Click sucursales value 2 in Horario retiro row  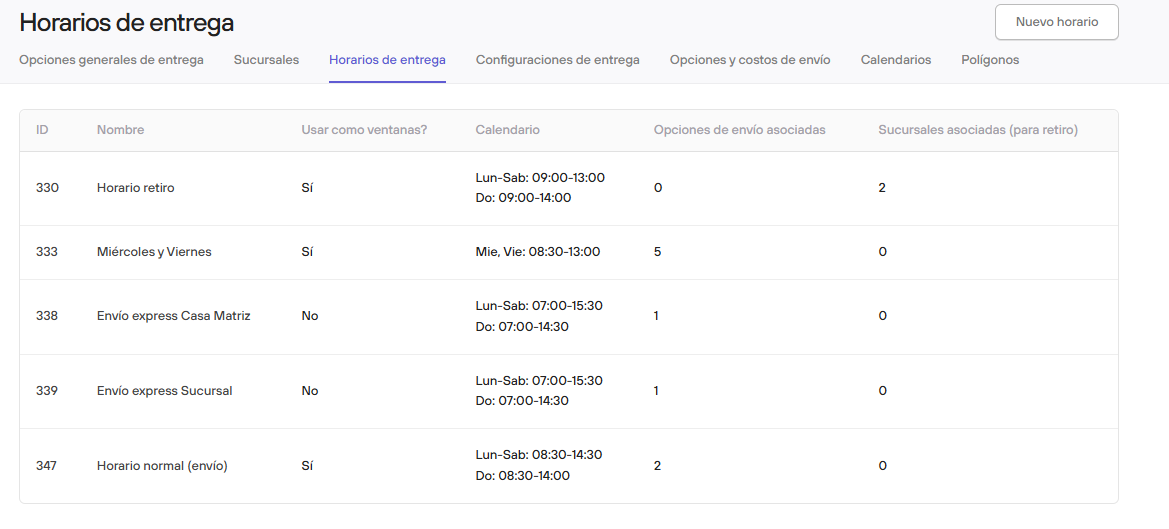click(x=882, y=188)
